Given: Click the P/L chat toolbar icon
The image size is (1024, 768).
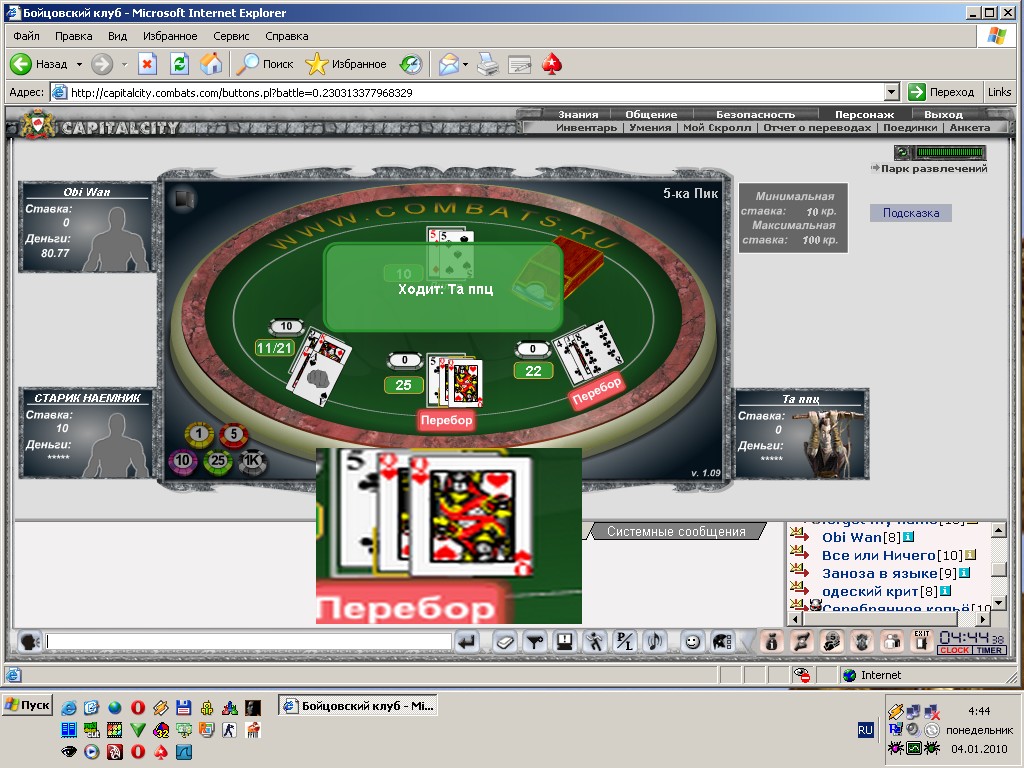Looking at the screenshot, I should [625, 642].
